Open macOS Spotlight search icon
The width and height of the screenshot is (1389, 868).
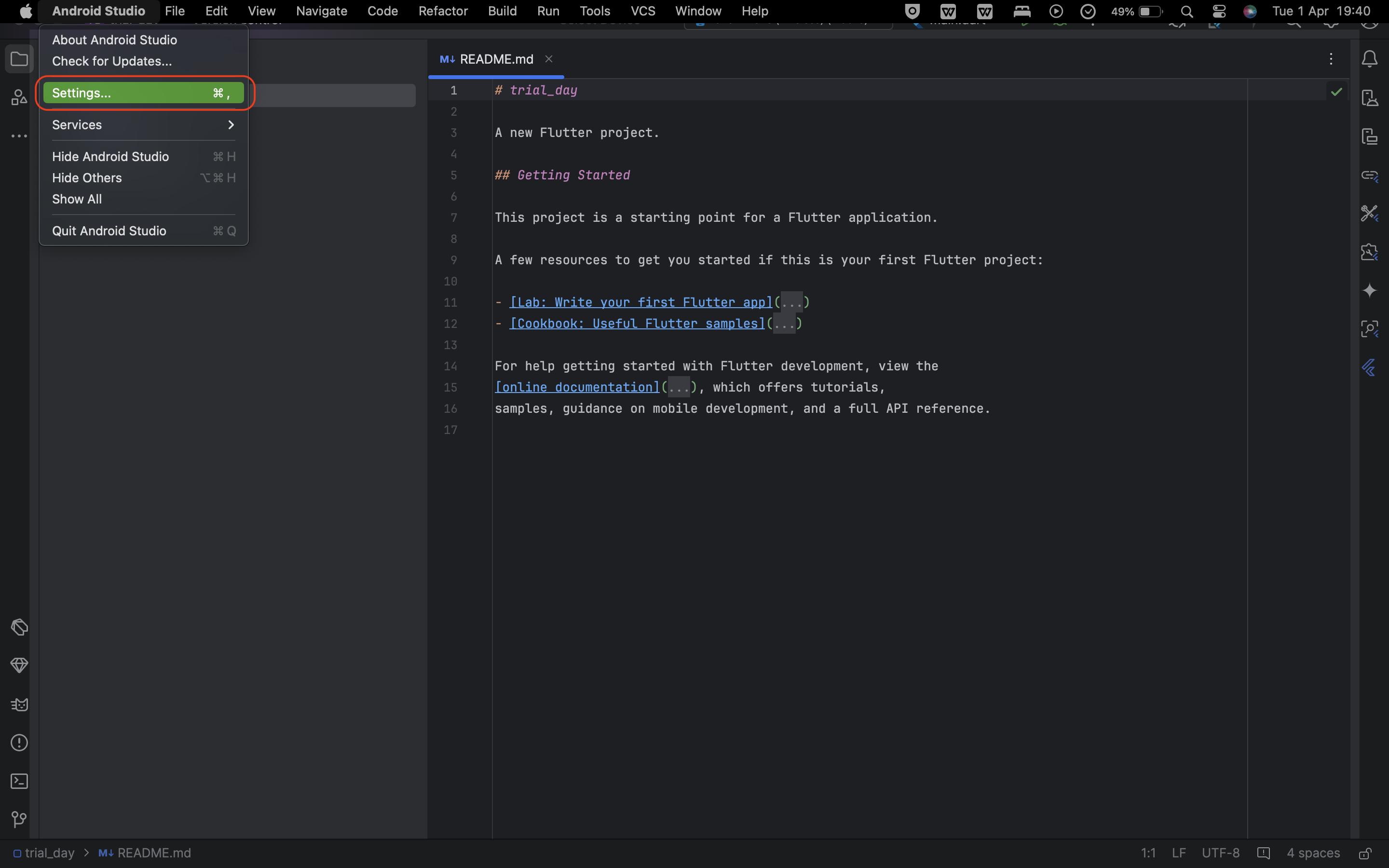coord(1187,12)
